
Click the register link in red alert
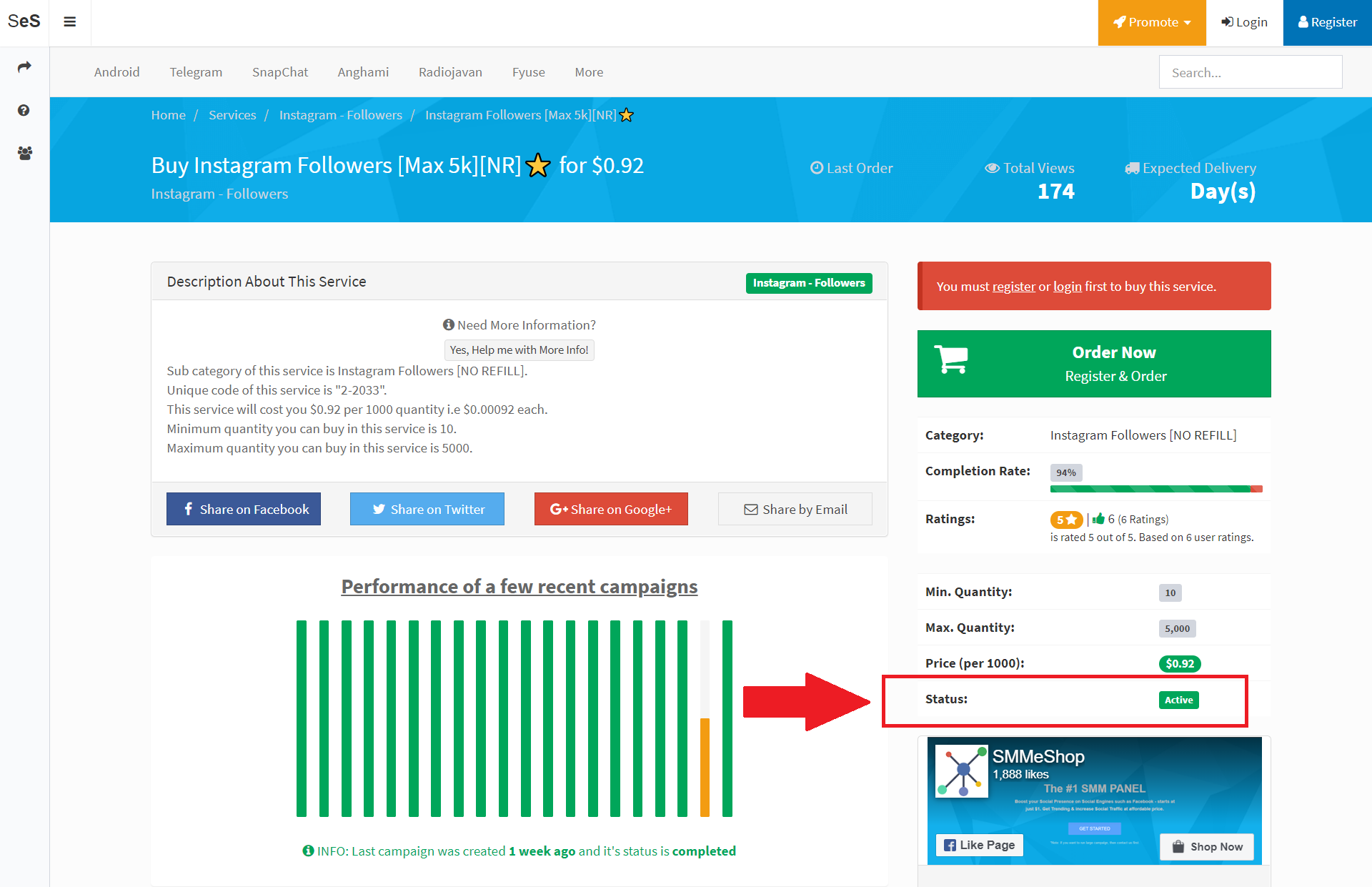click(x=1013, y=287)
